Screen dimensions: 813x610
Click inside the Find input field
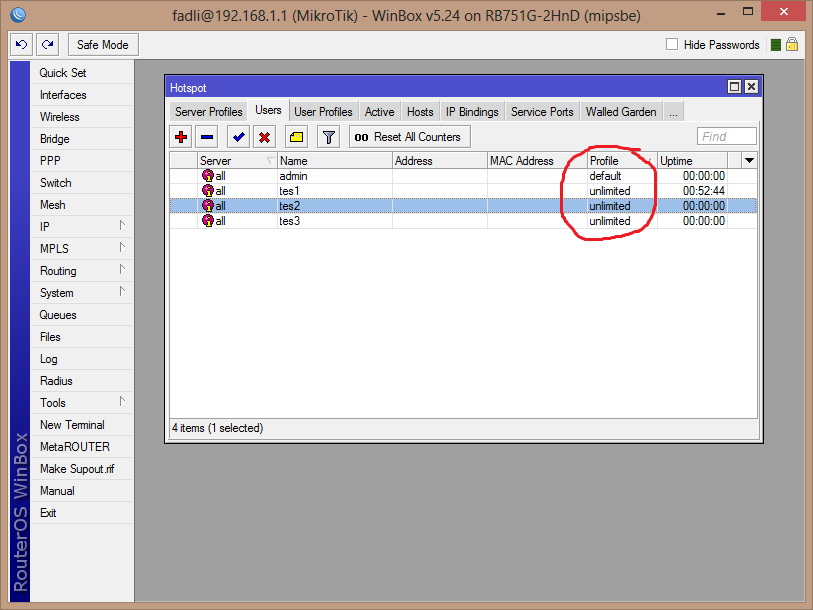(727, 135)
